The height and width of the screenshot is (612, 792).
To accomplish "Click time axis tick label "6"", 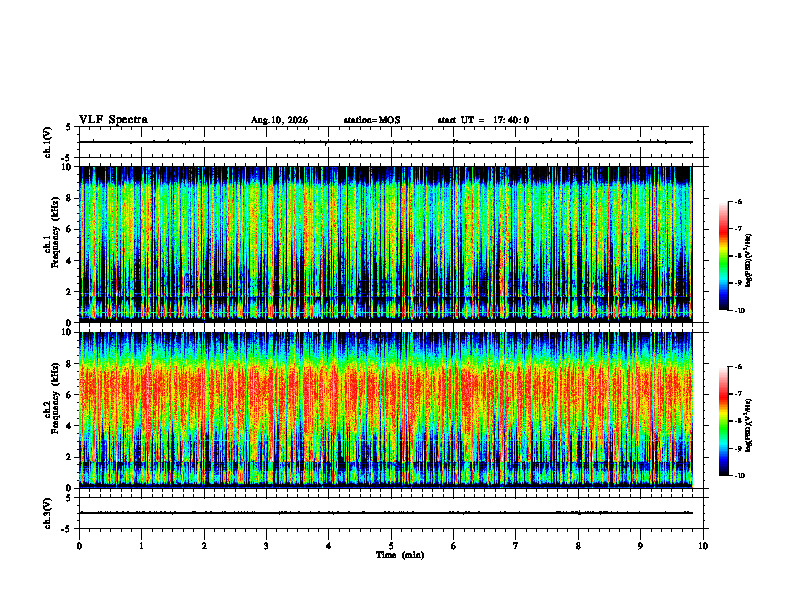I will click(x=454, y=546).
